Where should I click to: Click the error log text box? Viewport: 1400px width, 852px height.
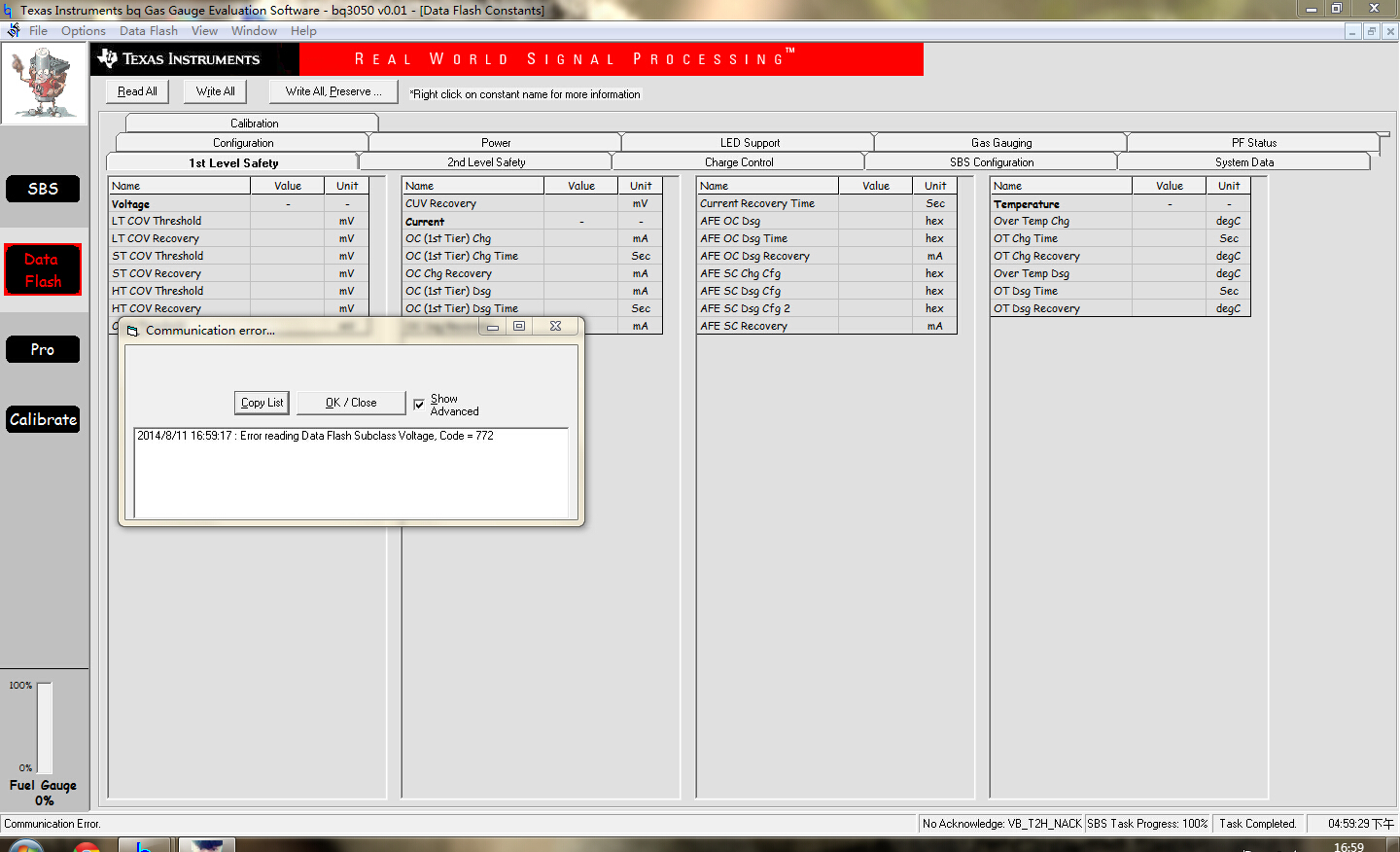tap(351, 473)
